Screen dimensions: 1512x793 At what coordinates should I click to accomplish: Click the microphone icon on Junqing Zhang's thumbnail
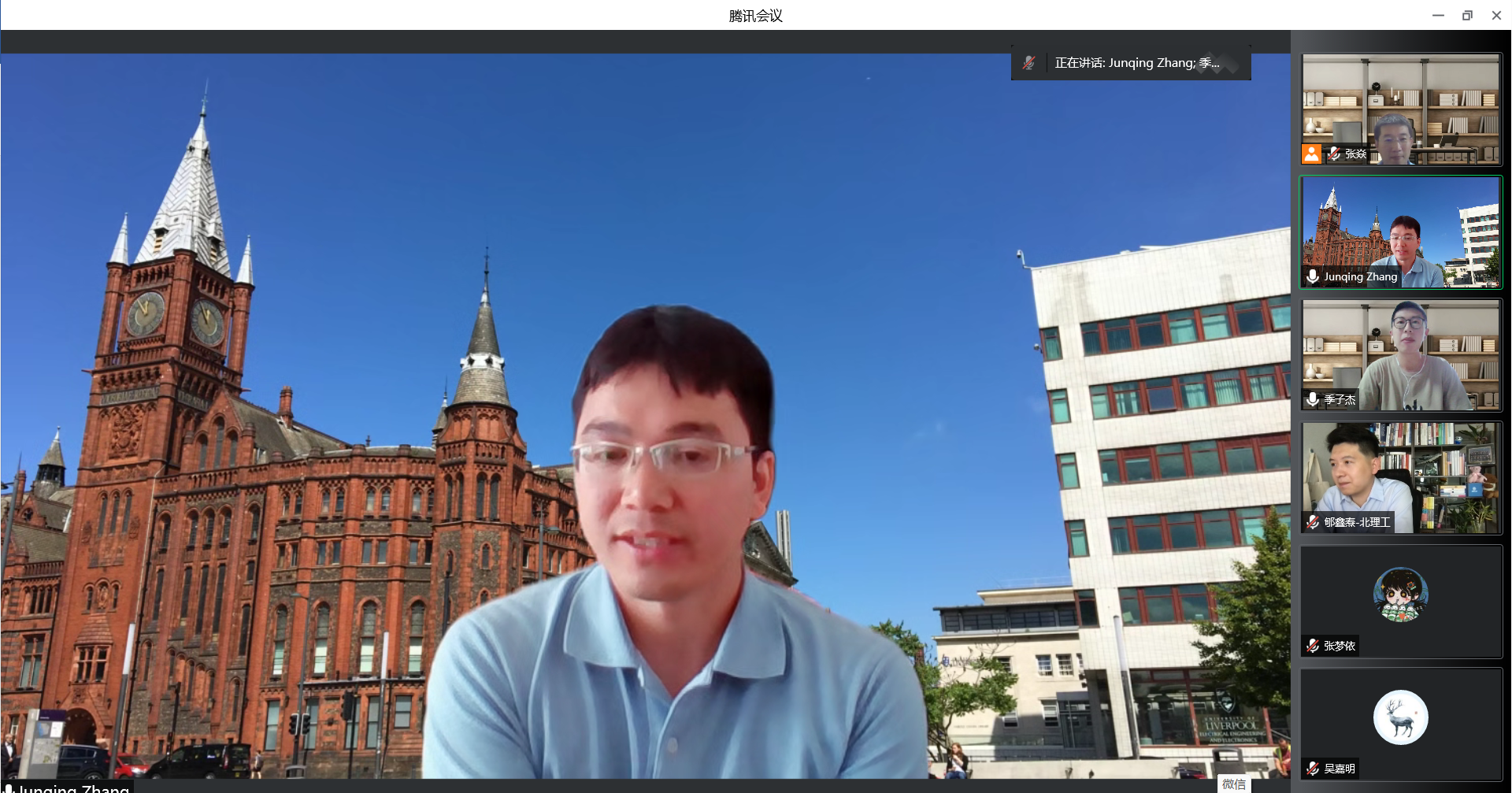click(x=1313, y=276)
